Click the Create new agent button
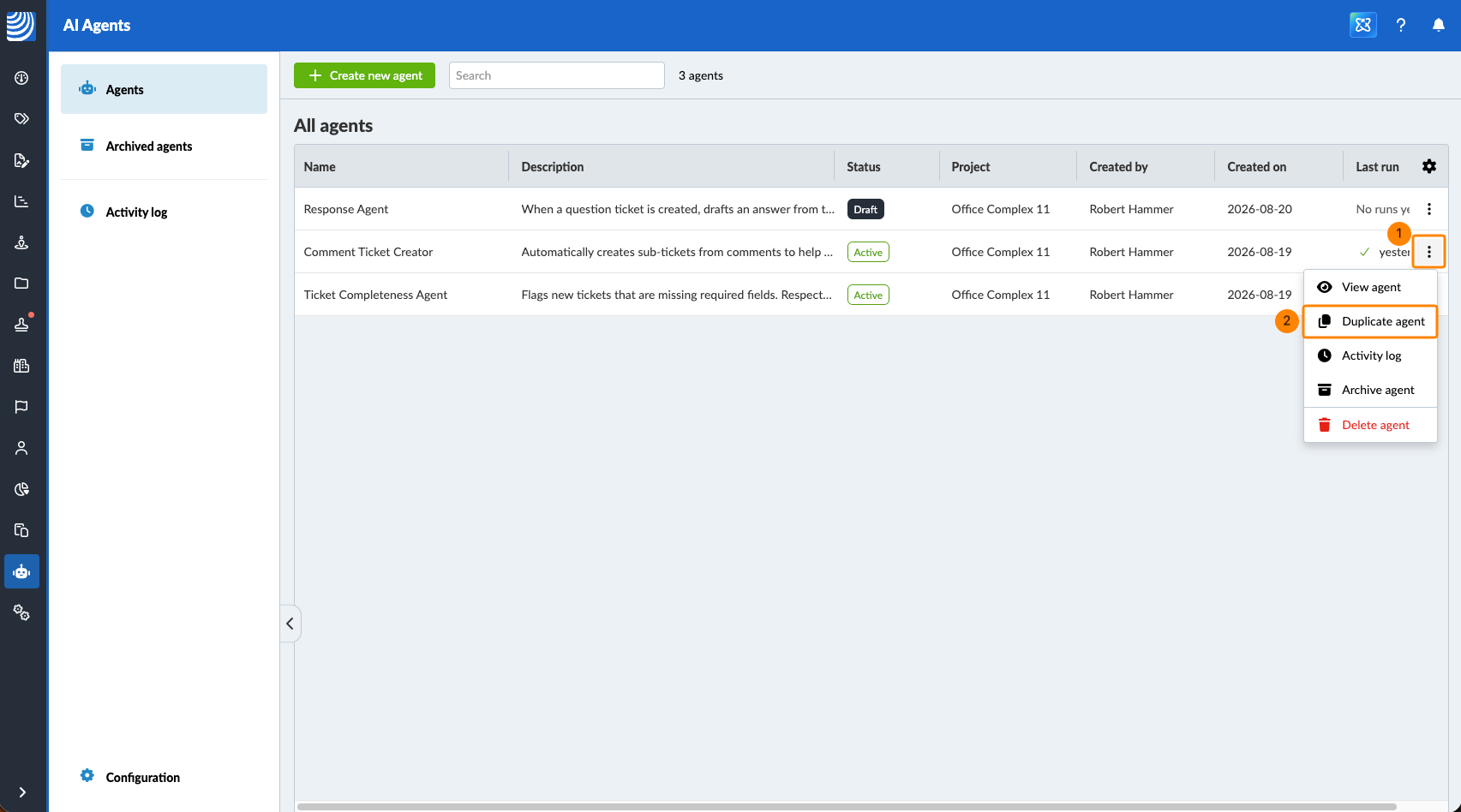Viewport: 1461px width, 812px height. pyautogui.click(x=364, y=75)
